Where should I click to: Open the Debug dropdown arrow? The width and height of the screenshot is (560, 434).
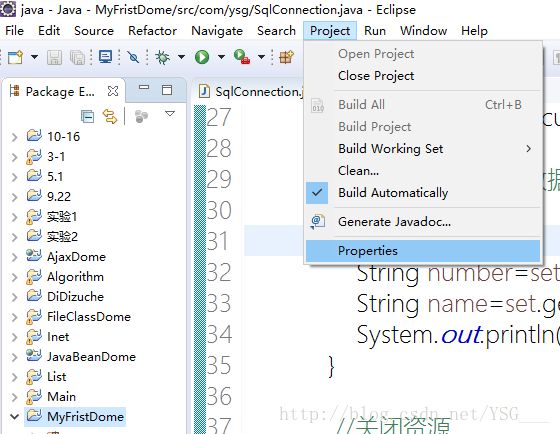(181, 57)
